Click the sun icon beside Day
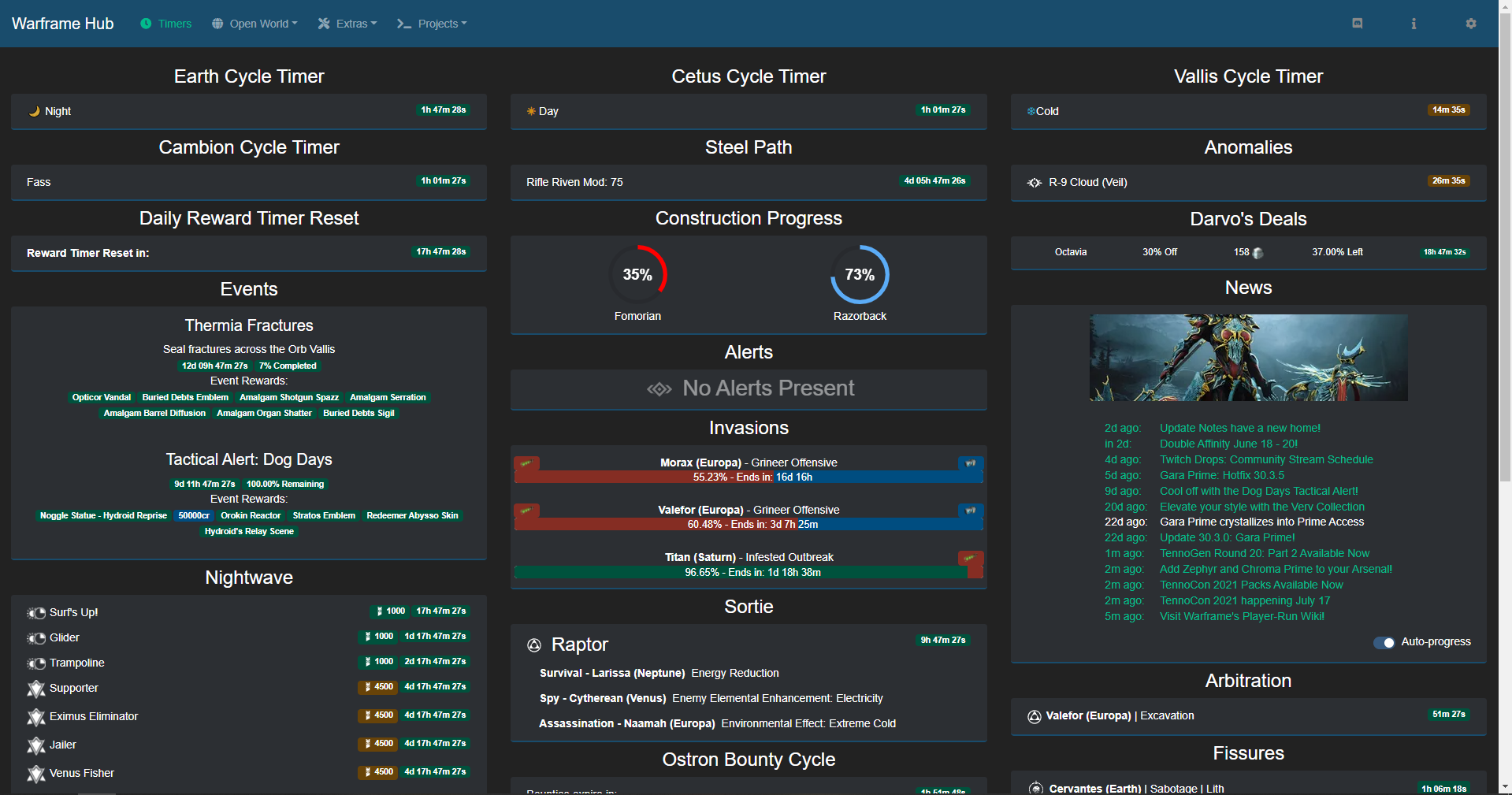This screenshot has width=1512, height=795. (531, 111)
